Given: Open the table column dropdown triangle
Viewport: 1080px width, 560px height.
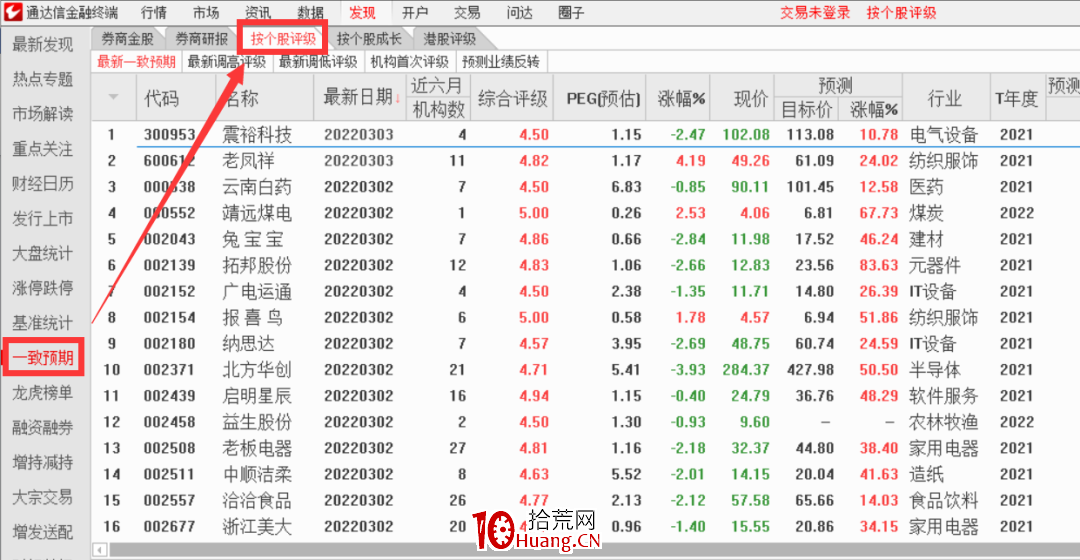Looking at the screenshot, I should (113, 97).
